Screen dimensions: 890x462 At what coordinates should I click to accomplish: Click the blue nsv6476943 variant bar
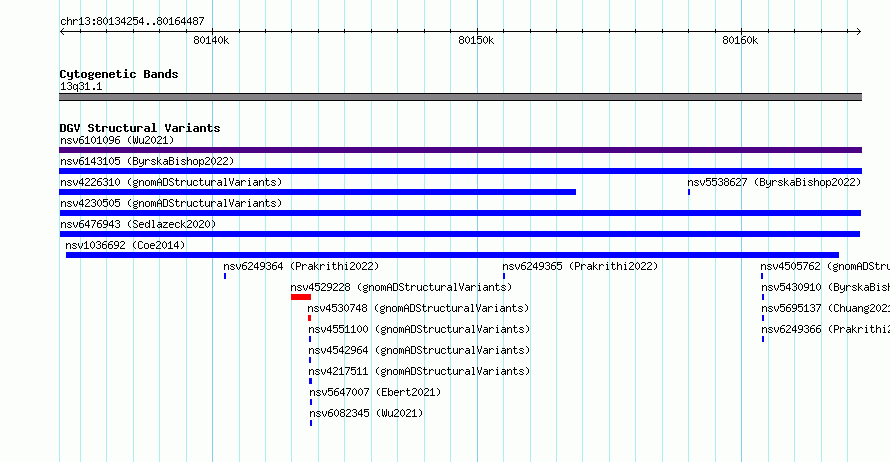pos(459,234)
